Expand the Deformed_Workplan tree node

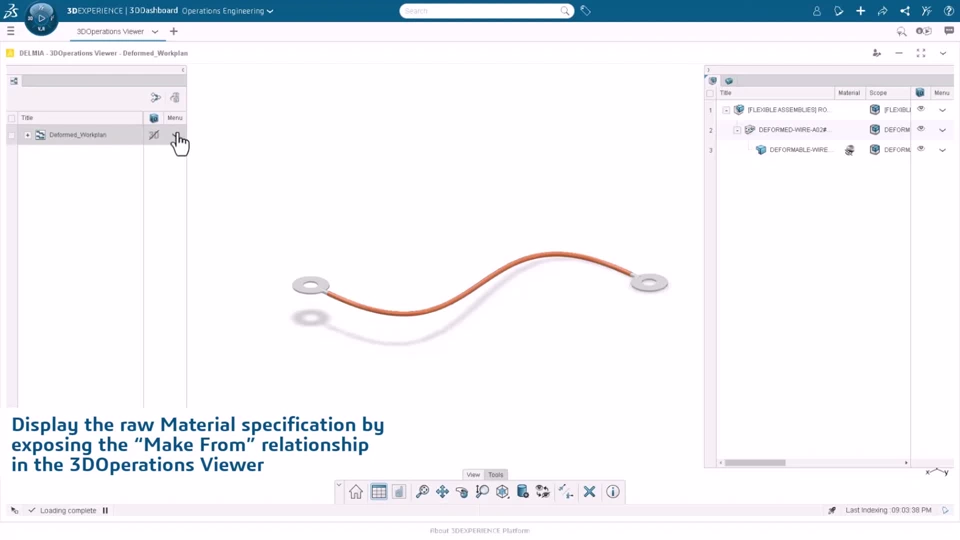(28, 135)
